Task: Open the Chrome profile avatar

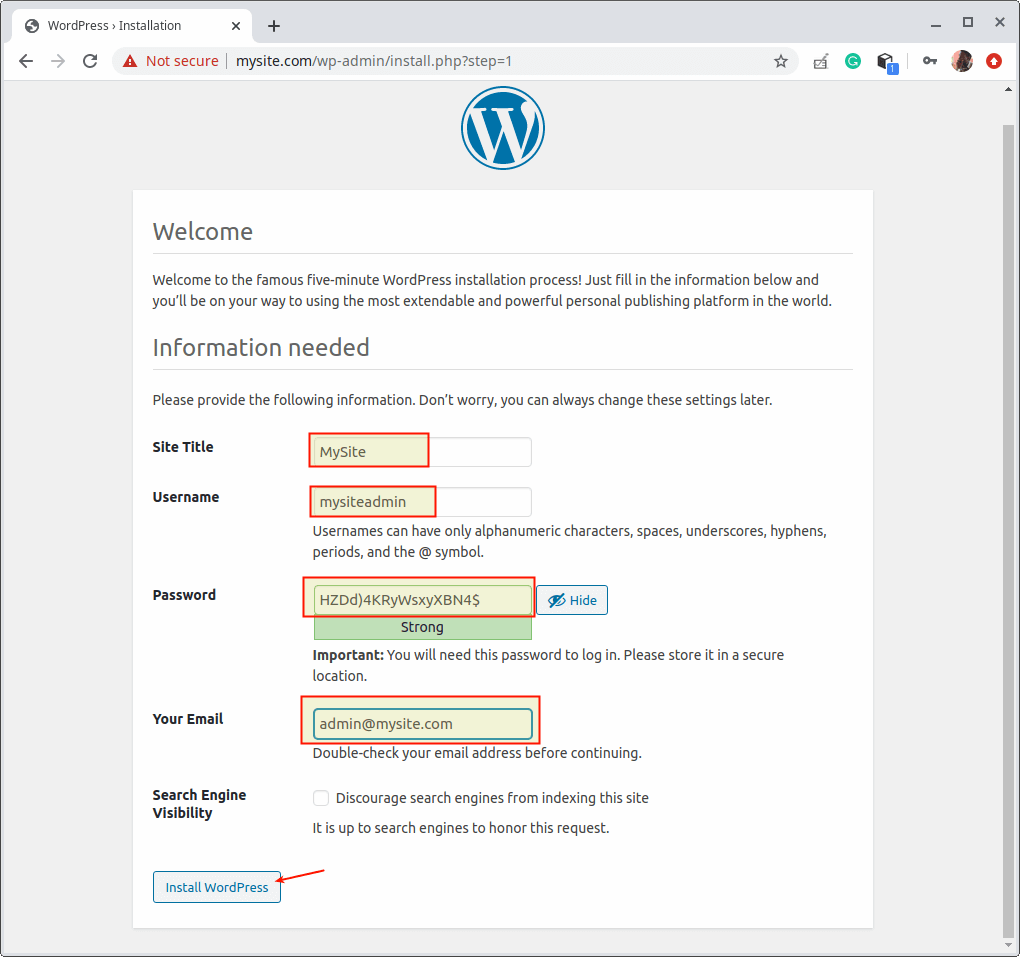Action: (961, 61)
